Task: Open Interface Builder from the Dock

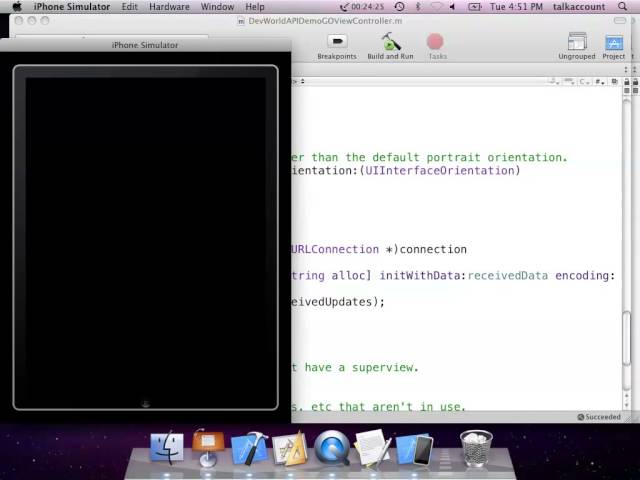Action: coord(291,449)
